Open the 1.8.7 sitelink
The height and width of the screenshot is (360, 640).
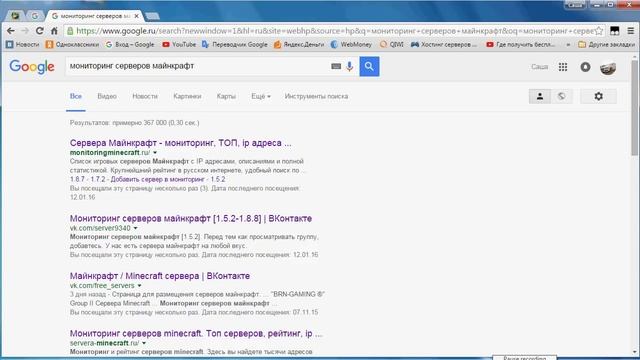[x=77, y=179]
